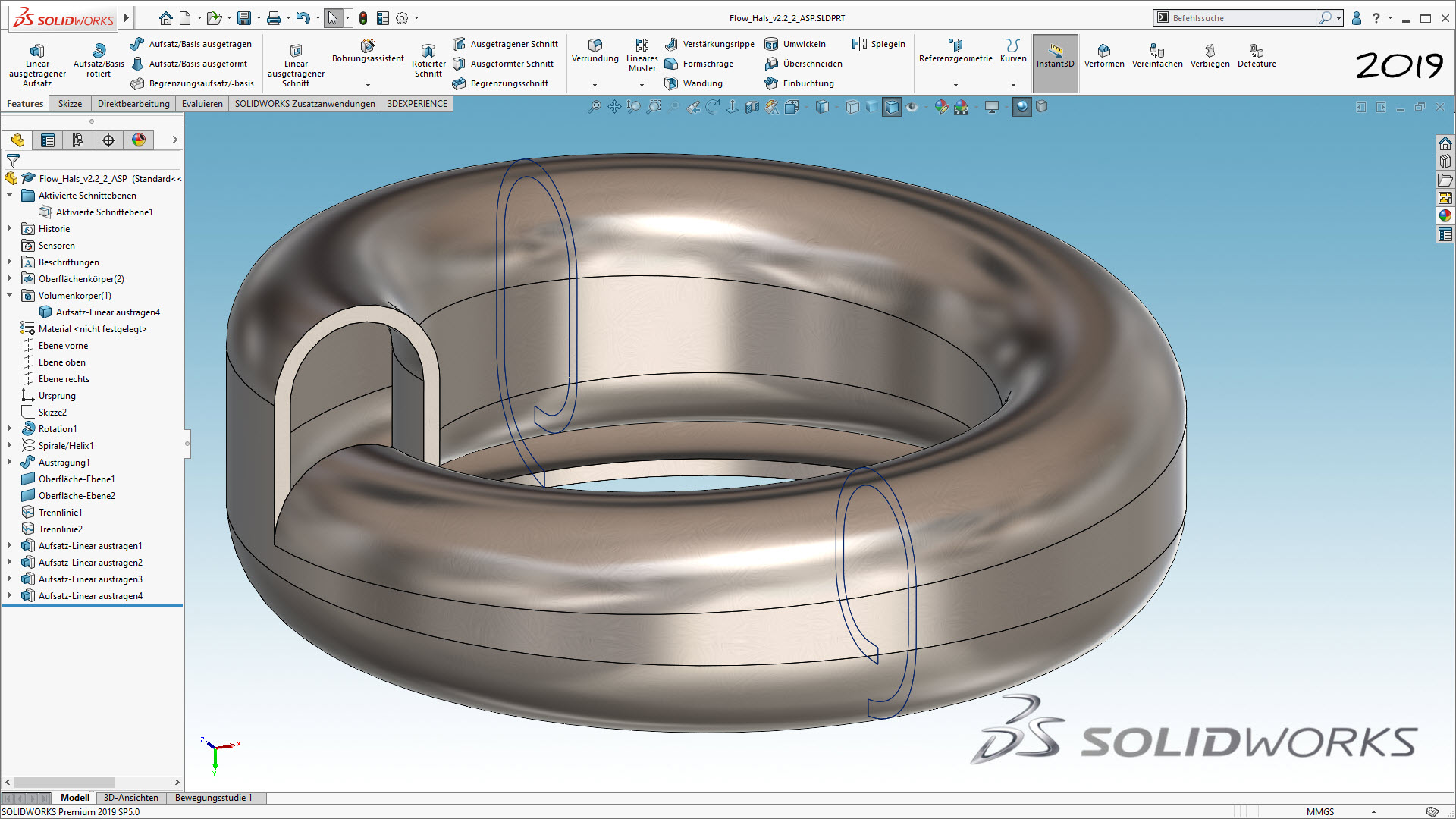Click the Home welcome icon in title bar
Screen dimensions: 1456x819
tap(166, 17)
